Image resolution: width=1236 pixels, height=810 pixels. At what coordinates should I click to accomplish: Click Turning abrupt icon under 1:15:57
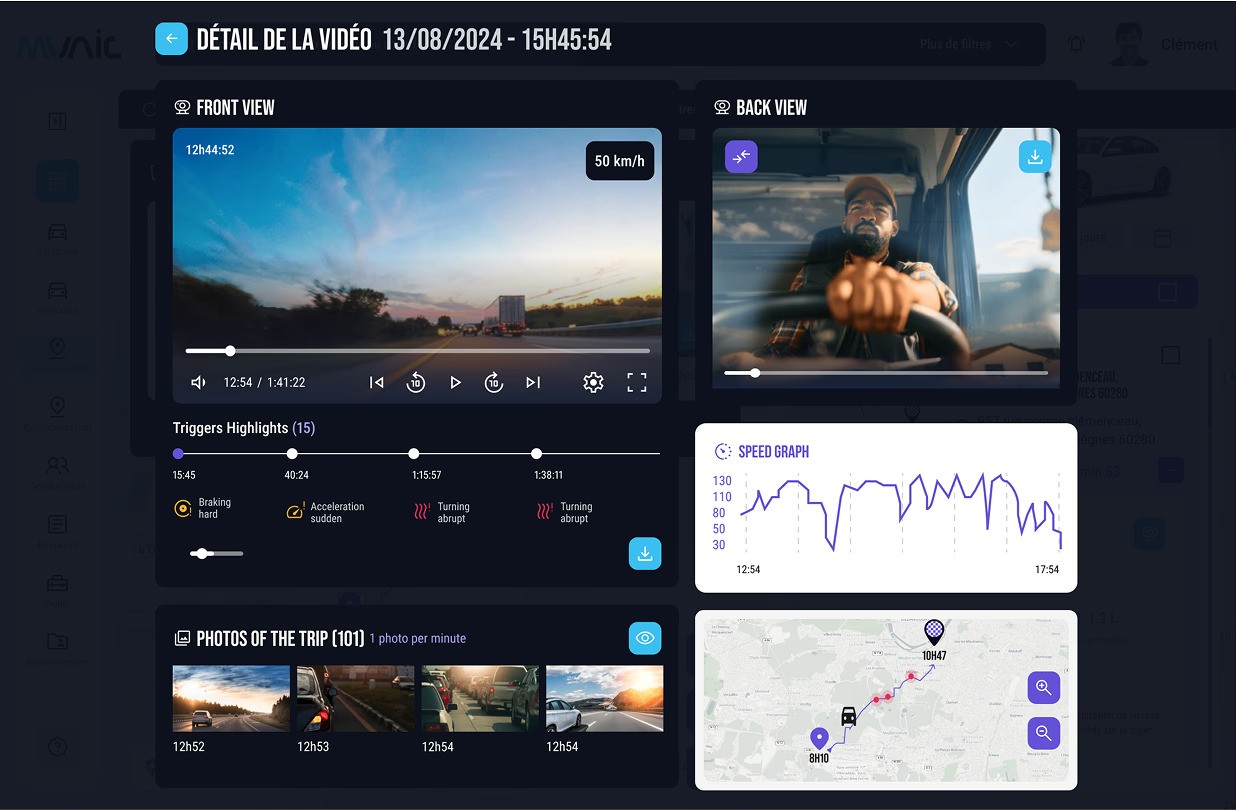tap(422, 512)
